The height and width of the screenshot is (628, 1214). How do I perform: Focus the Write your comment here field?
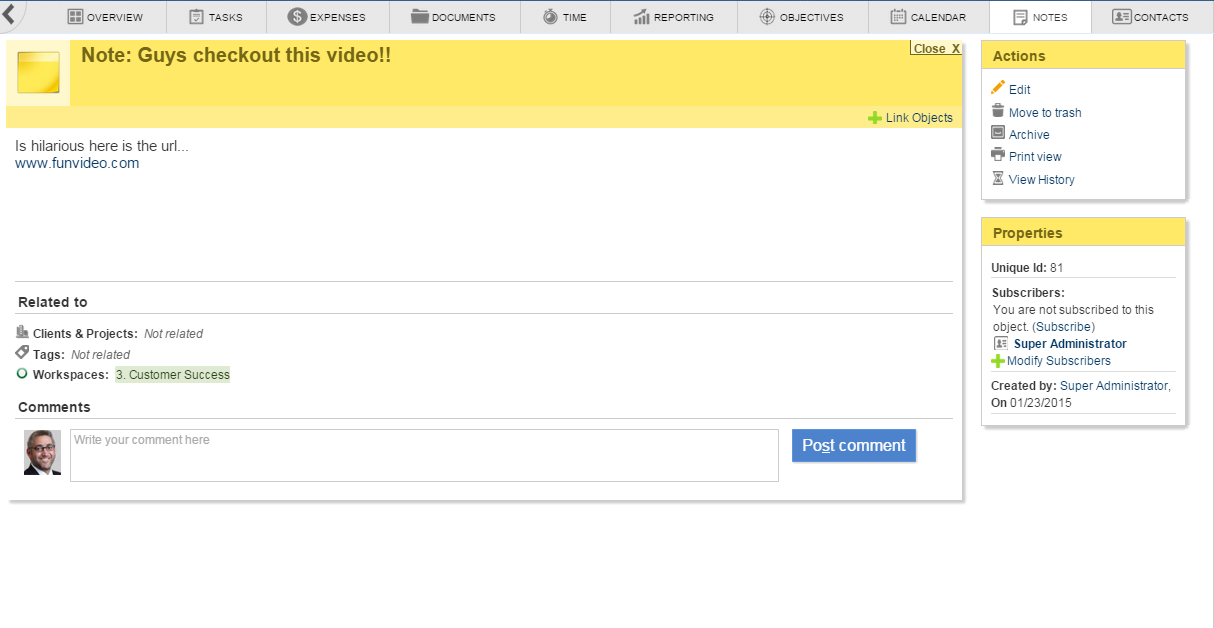[424, 456]
